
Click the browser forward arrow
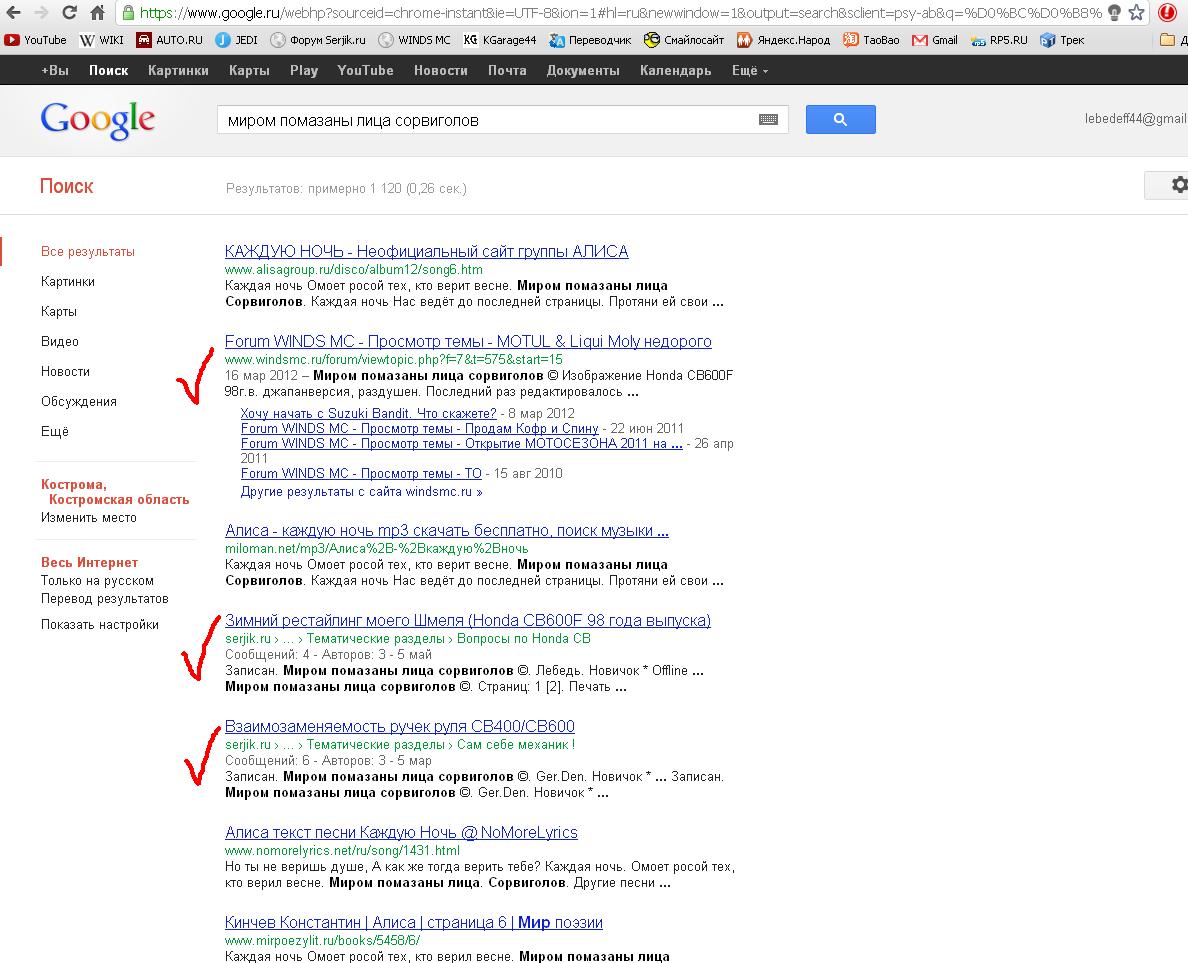[x=42, y=12]
